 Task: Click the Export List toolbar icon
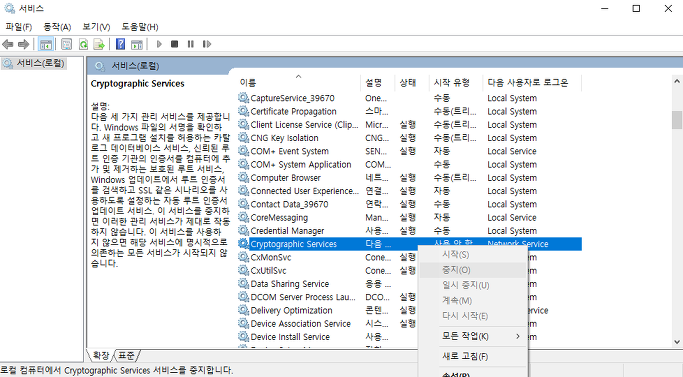point(99,44)
